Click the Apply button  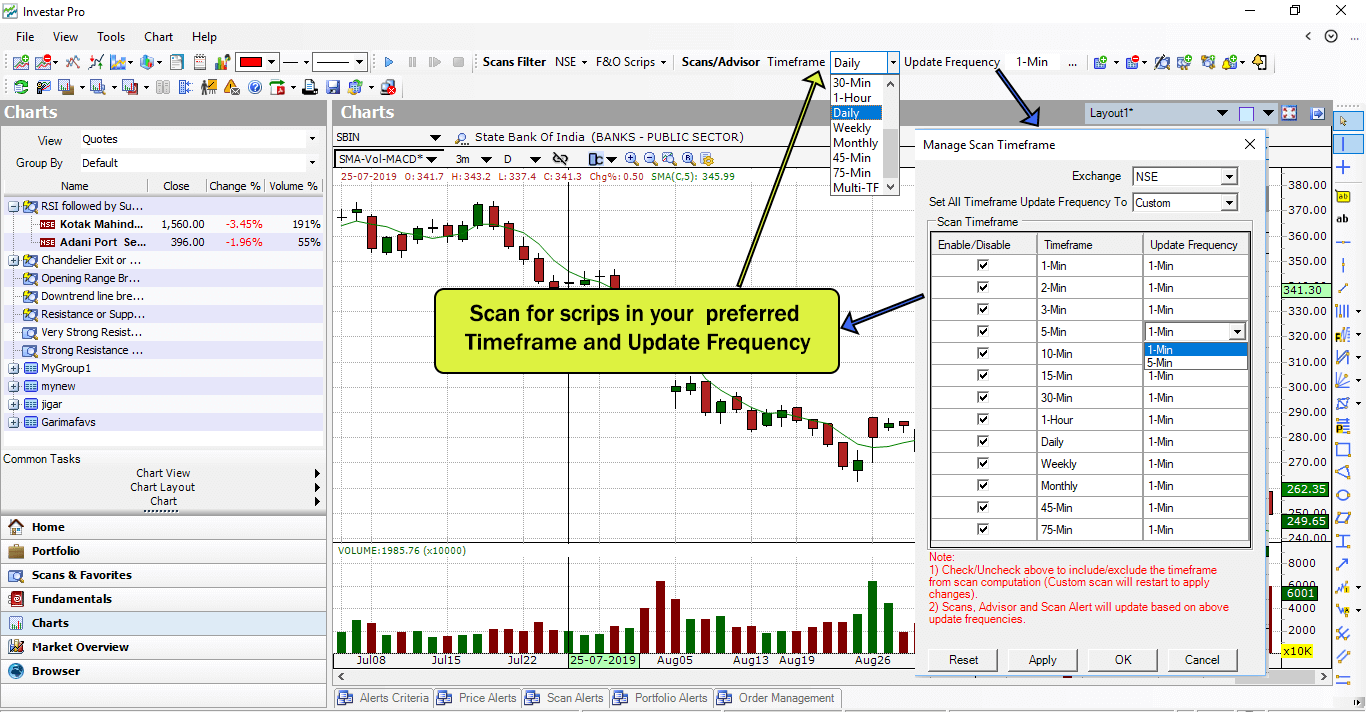tap(1042, 660)
